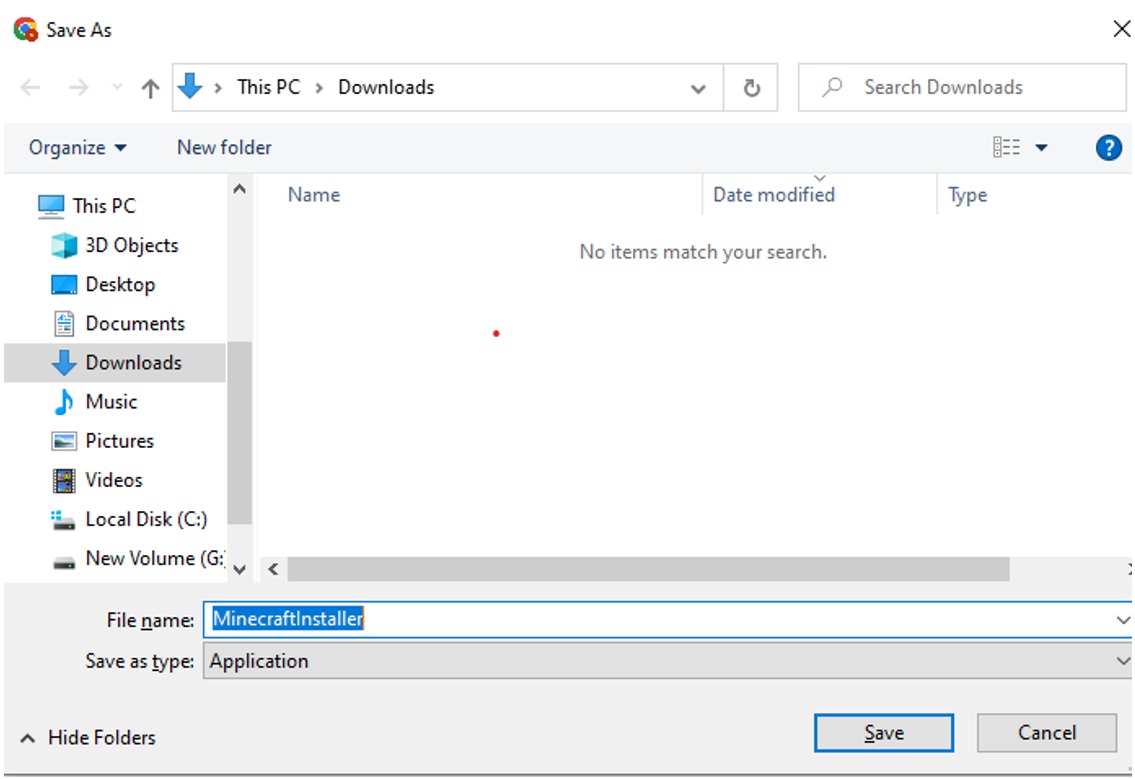This screenshot has width=1135, height=779.
Task: Open the Organize dropdown menu
Action: [75, 147]
